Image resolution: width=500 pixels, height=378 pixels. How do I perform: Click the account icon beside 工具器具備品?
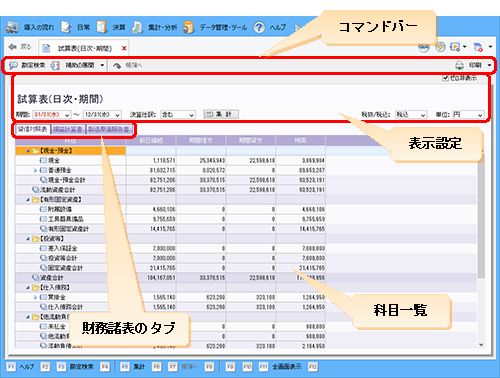(43, 219)
